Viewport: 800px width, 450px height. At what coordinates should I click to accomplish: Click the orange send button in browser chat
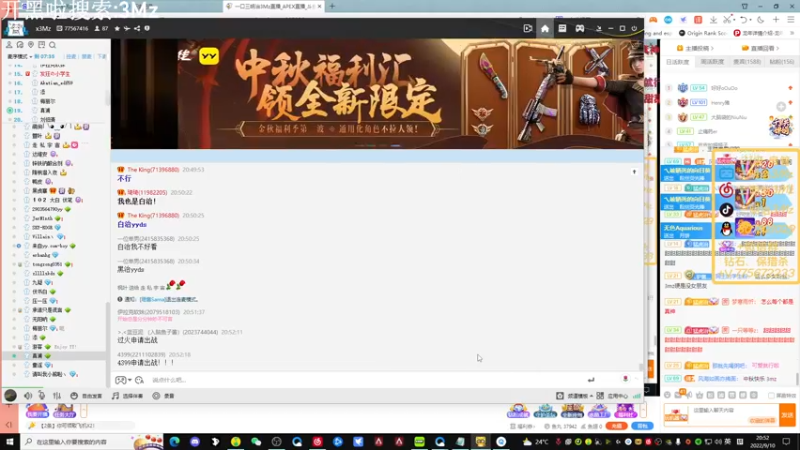787,415
